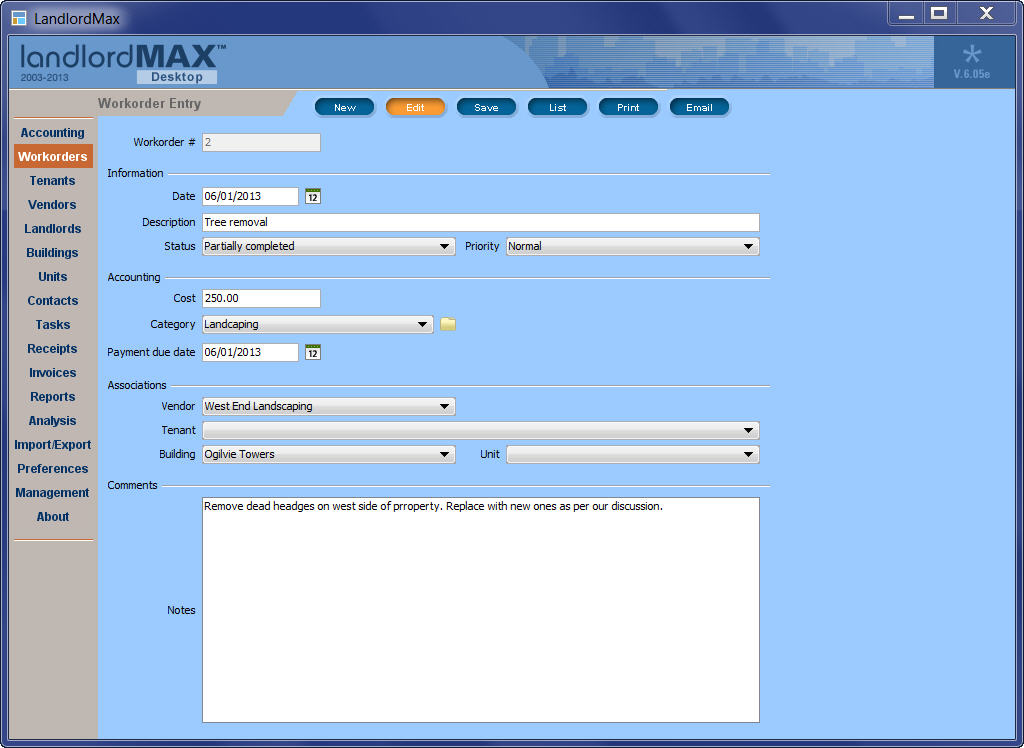Navigate to Landlords in sidebar
This screenshot has height=748, width=1024.
[52, 229]
